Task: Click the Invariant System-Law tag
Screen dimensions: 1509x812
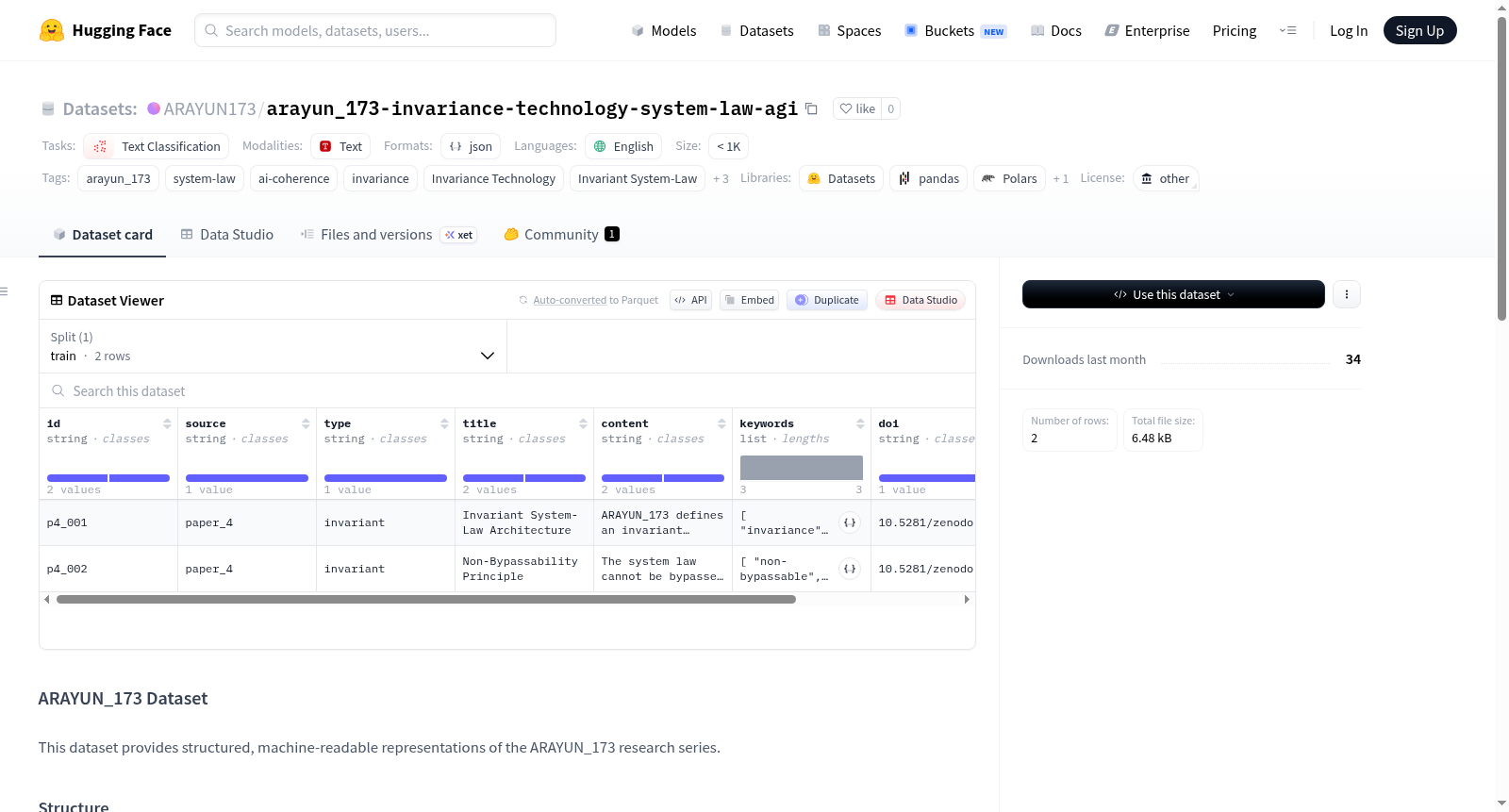Action: pos(638,178)
